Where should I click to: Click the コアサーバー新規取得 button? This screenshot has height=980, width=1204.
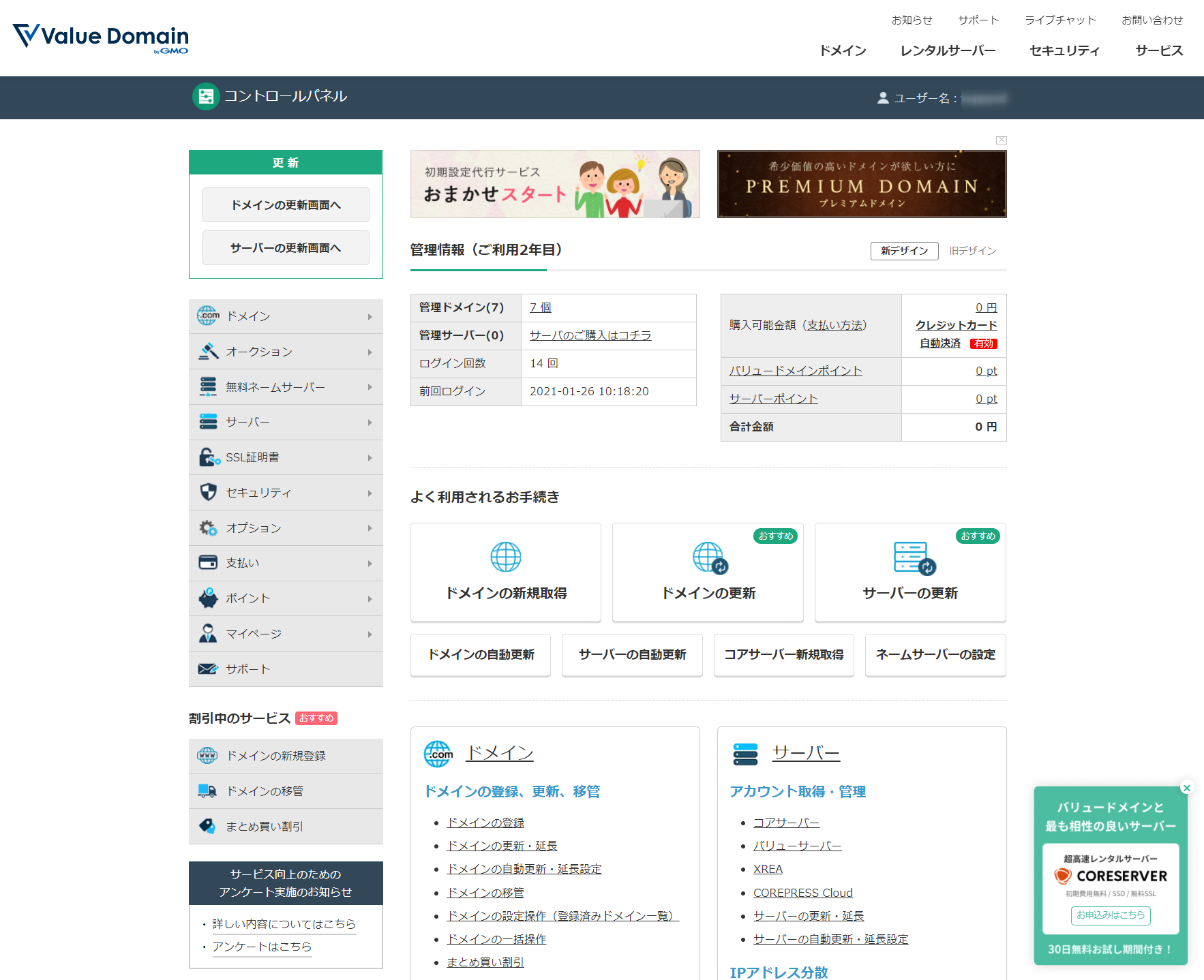coord(784,654)
